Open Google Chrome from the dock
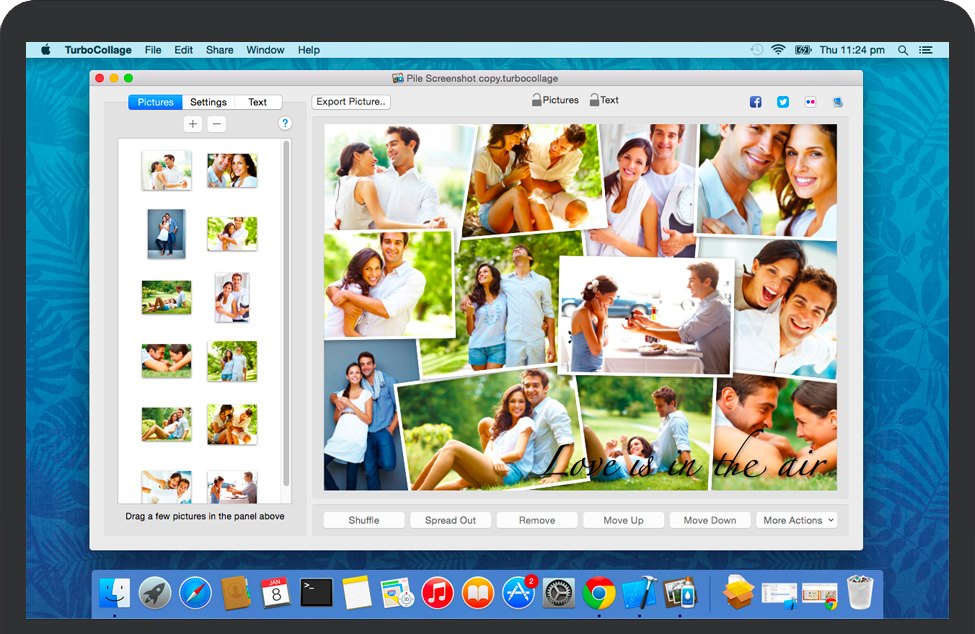The image size is (975, 634). tap(599, 593)
